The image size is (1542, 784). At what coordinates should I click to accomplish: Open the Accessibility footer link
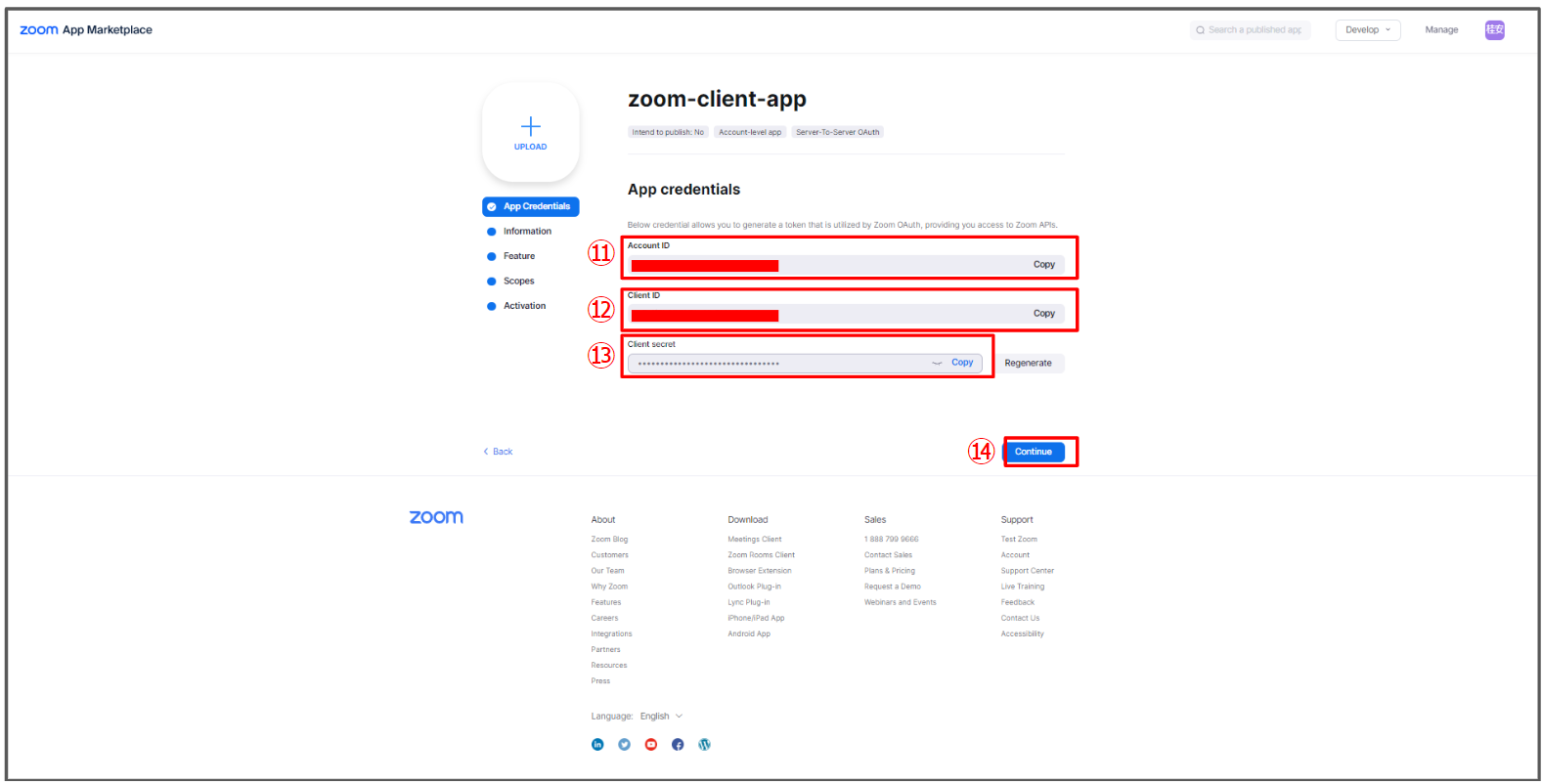click(x=1022, y=633)
